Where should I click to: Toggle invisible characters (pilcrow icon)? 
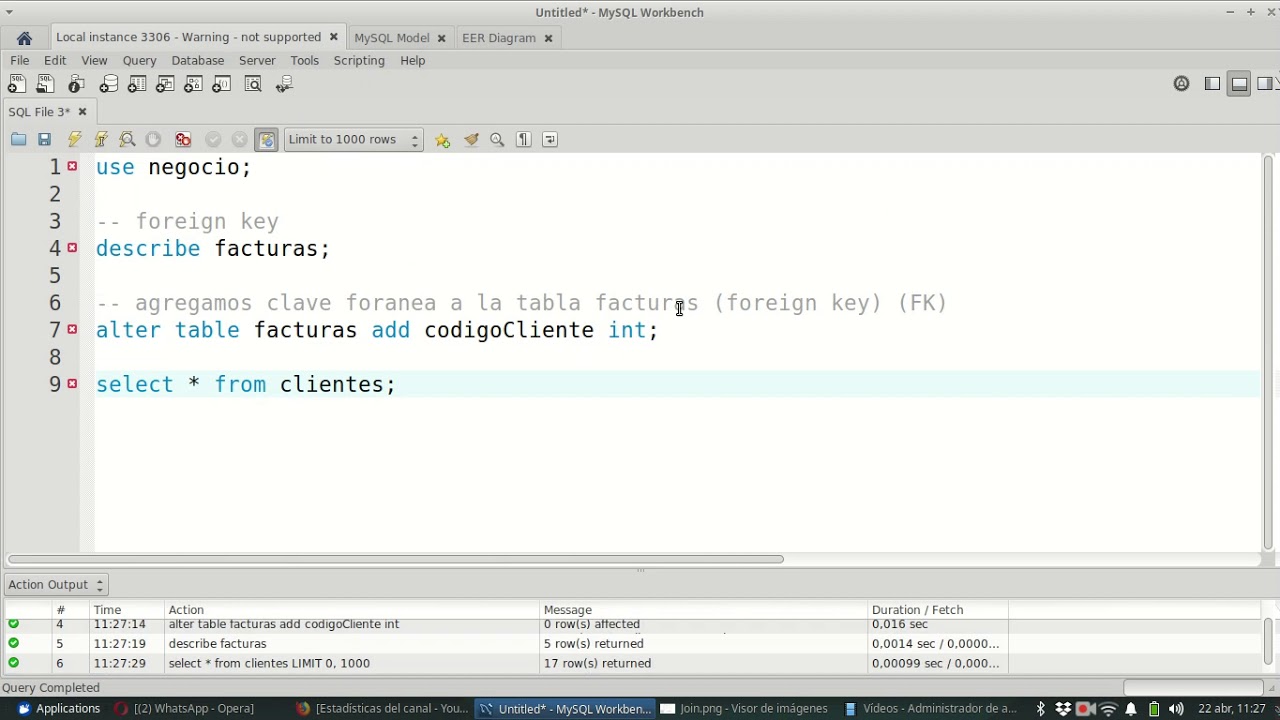[523, 140]
